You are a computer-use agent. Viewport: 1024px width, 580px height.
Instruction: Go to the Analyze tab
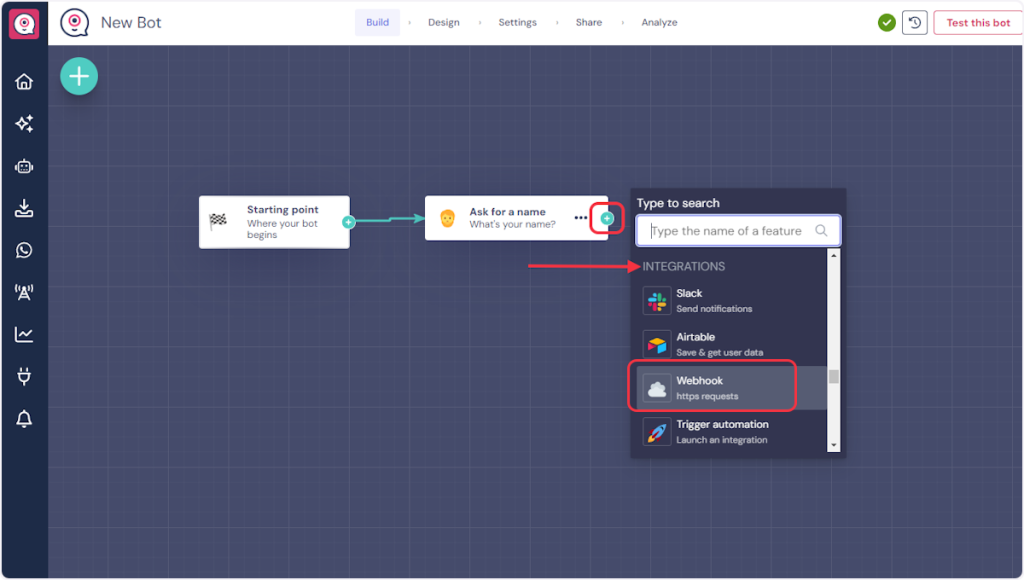point(659,23)
